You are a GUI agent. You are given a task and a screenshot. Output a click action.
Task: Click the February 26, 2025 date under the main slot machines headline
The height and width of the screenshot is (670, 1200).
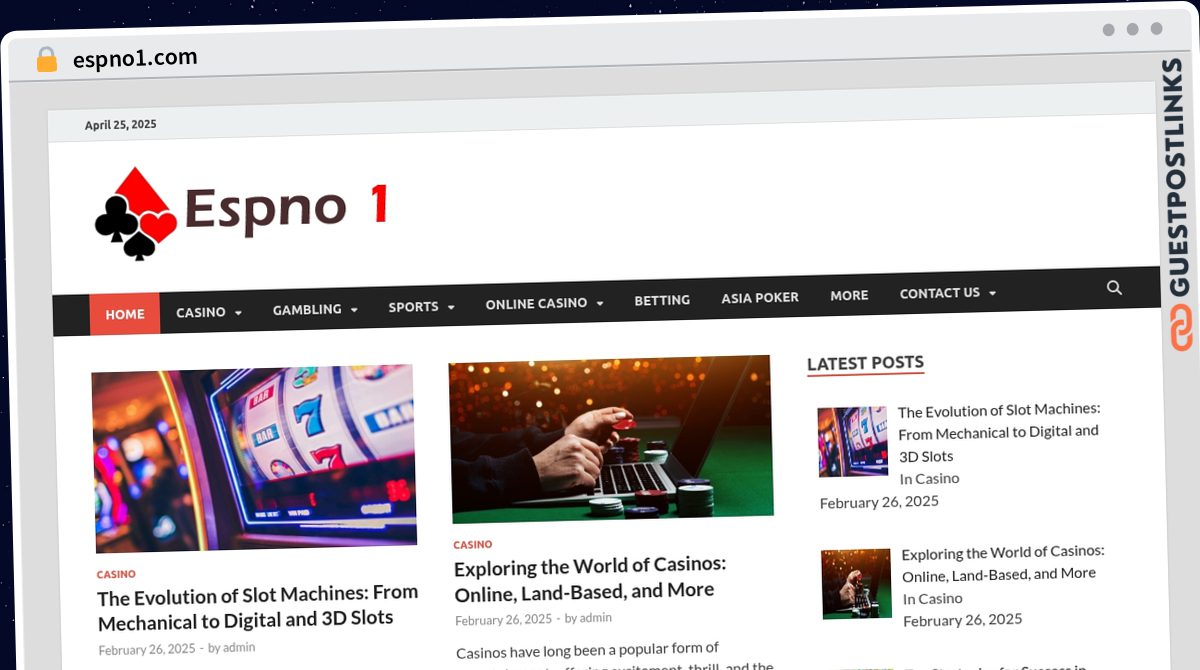pyautogui.click(x=147, y=649)
